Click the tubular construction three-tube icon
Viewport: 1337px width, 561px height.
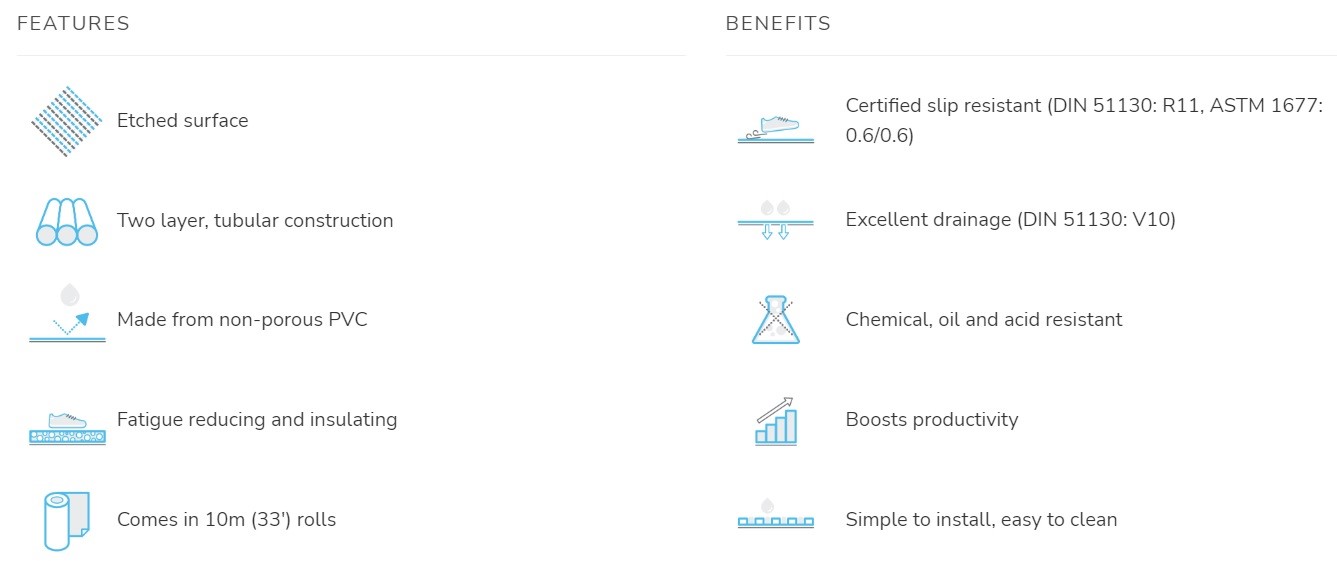click(x=67, y=221)
